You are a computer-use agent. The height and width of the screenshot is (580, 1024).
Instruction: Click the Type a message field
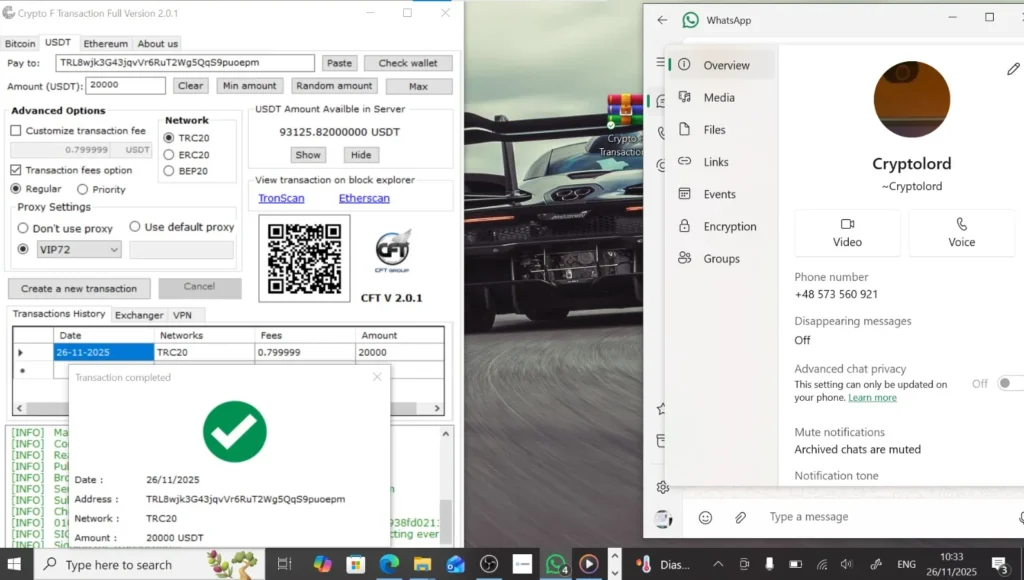[850, 517]
